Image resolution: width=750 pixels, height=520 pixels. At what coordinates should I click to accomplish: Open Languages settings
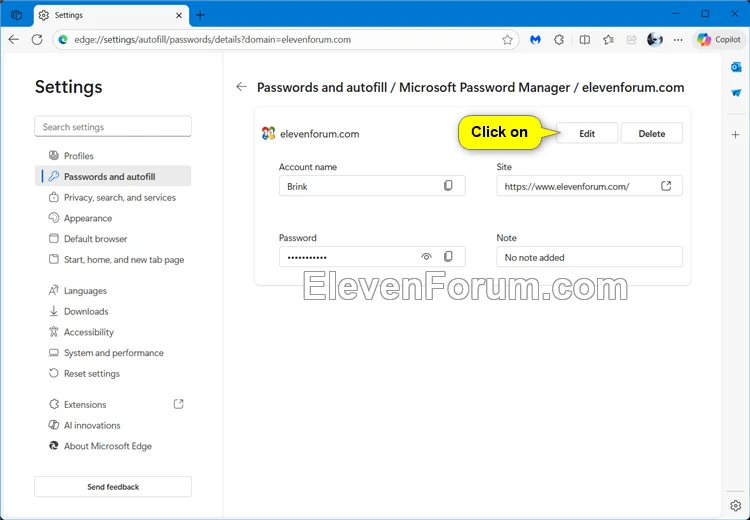point(113,290)
